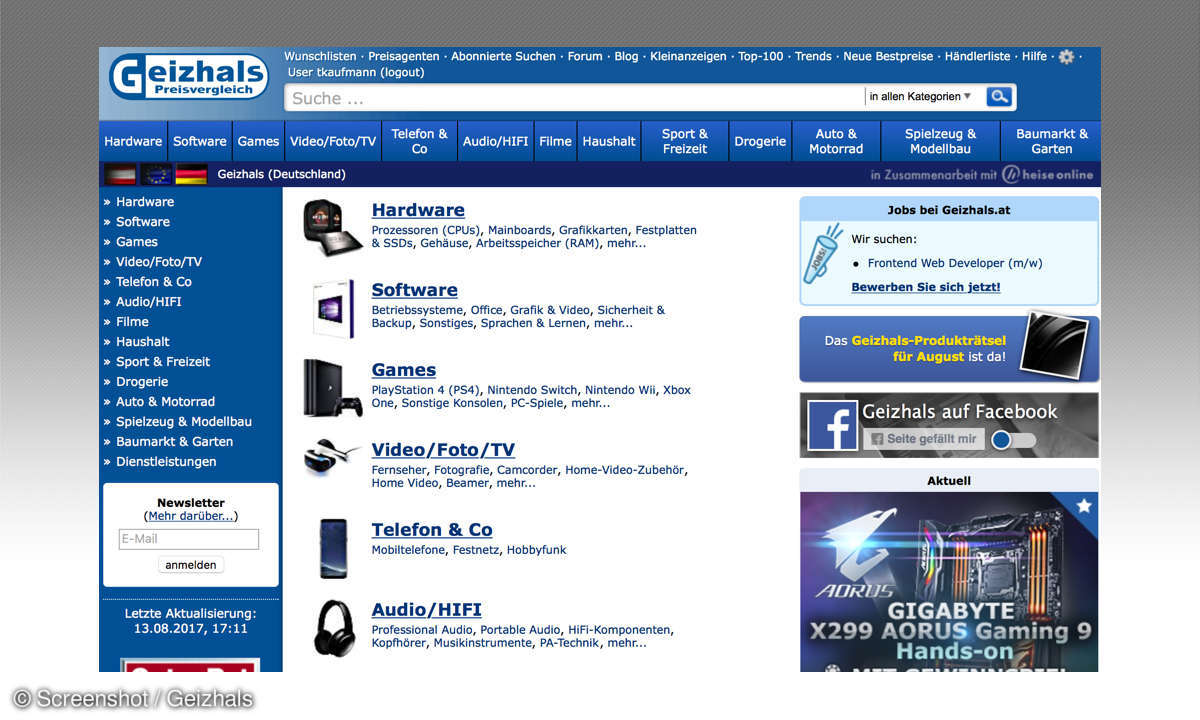This screenshot has height=720, width=1200.
Task: Select Haushalt in the sidebar list
Action: coord(143,342)
